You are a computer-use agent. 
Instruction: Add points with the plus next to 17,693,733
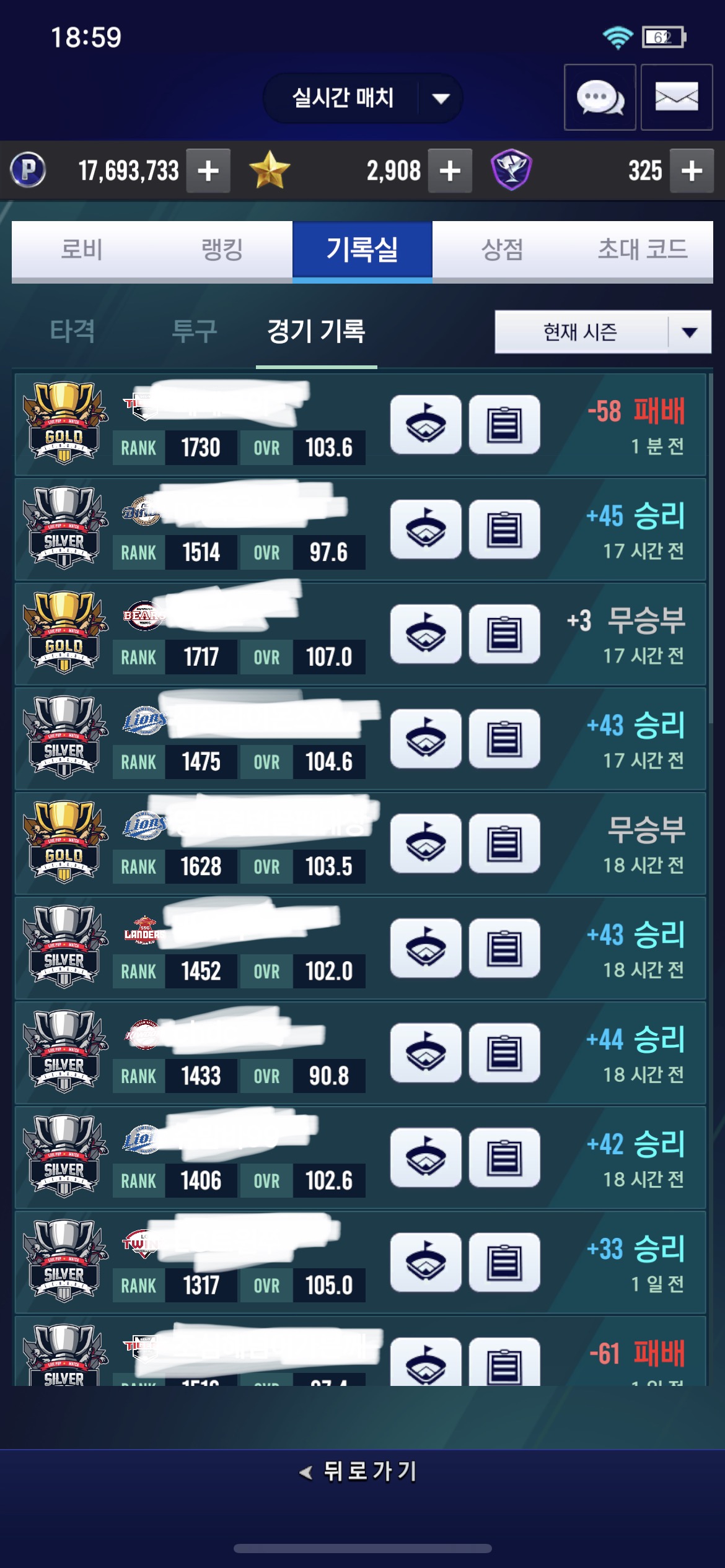[x=209, y=170]
